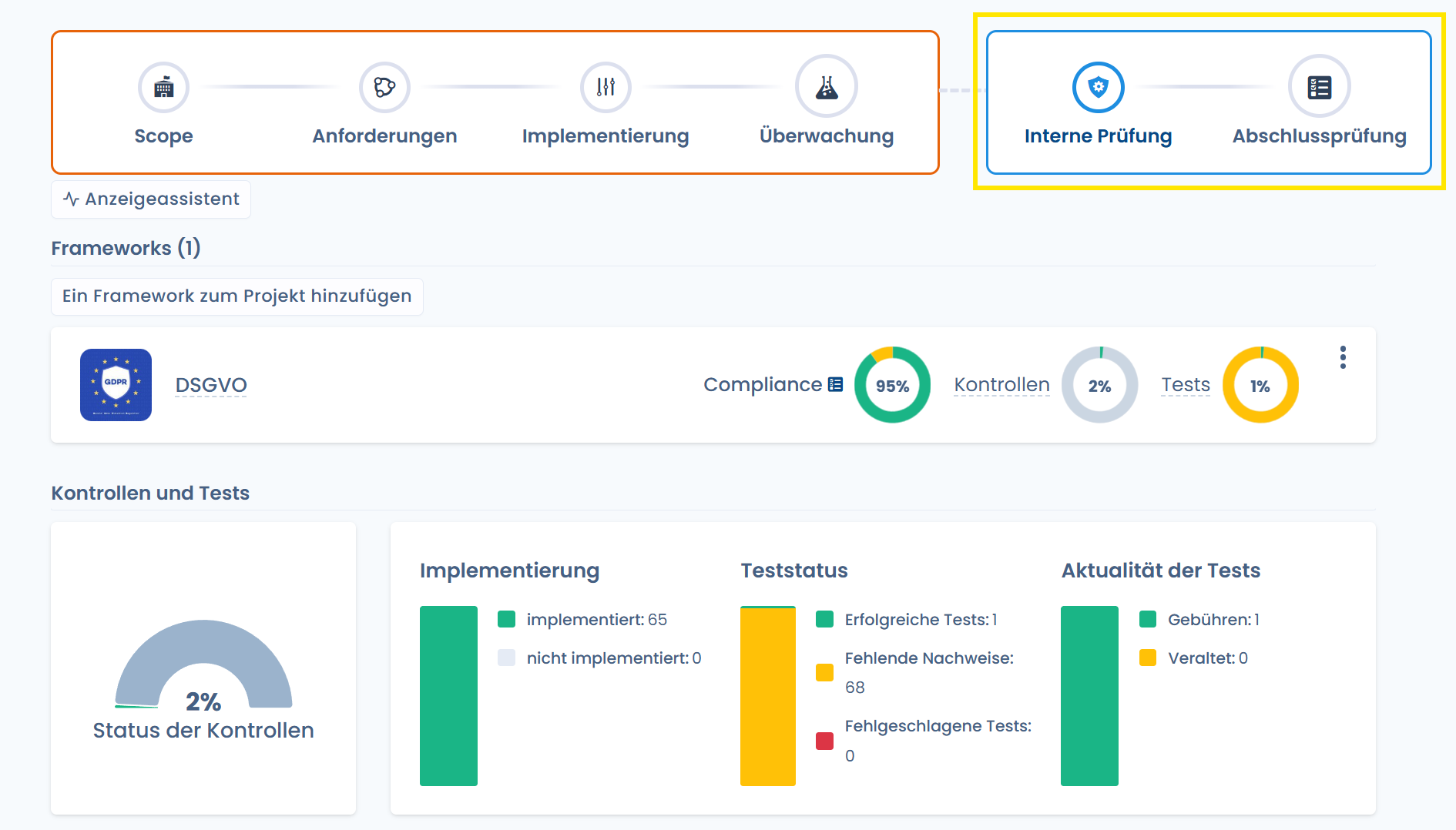
Task: Click the green implementiert legend swatch
Action: click(x=506, y=619)
